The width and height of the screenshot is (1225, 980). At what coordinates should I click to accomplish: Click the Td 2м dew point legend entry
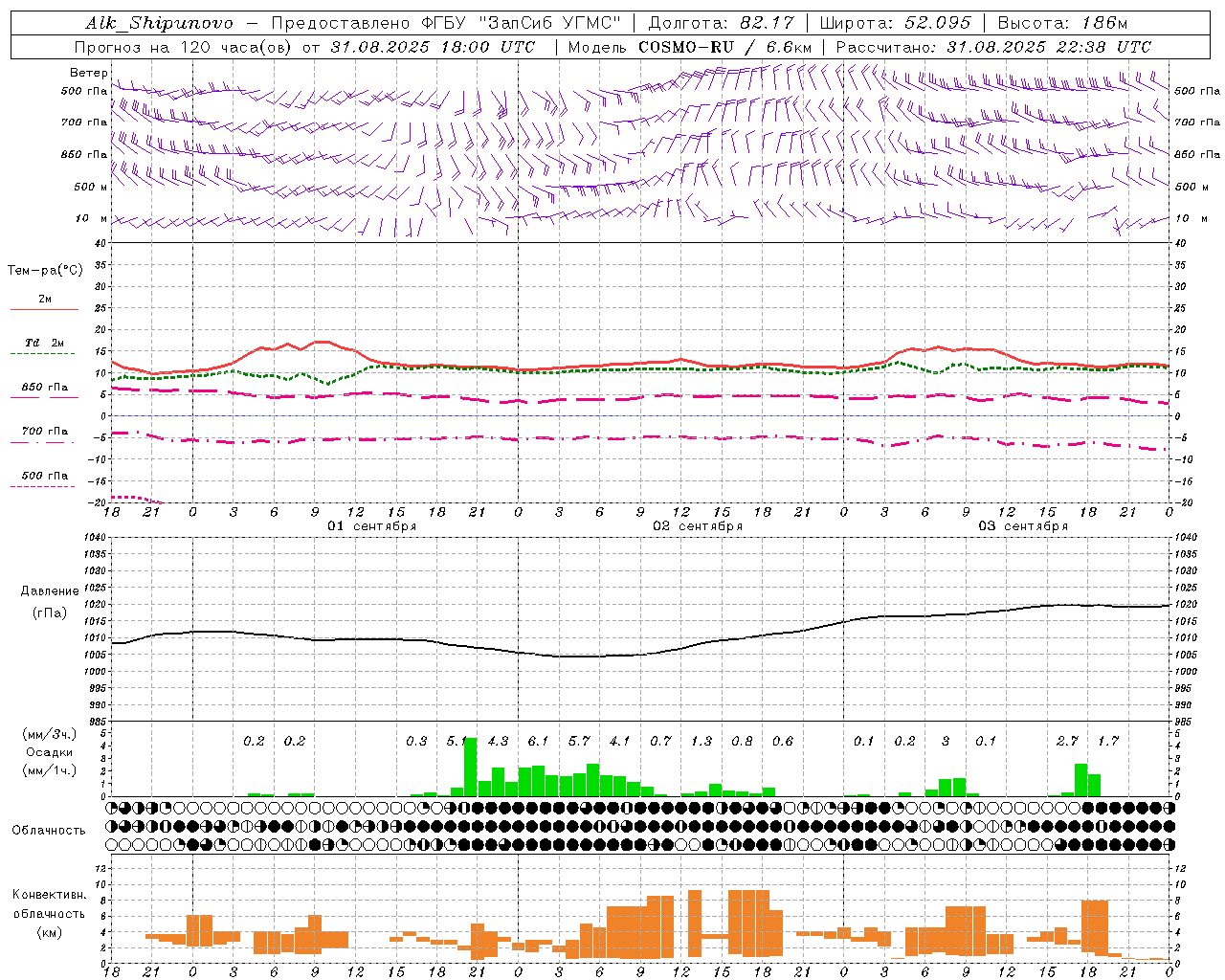click(44, 343)
